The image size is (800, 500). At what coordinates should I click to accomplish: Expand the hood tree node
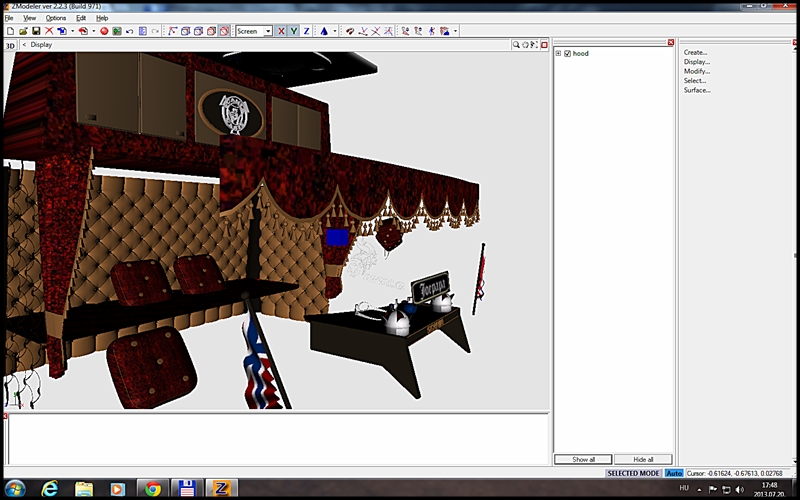tap(558, 54)
